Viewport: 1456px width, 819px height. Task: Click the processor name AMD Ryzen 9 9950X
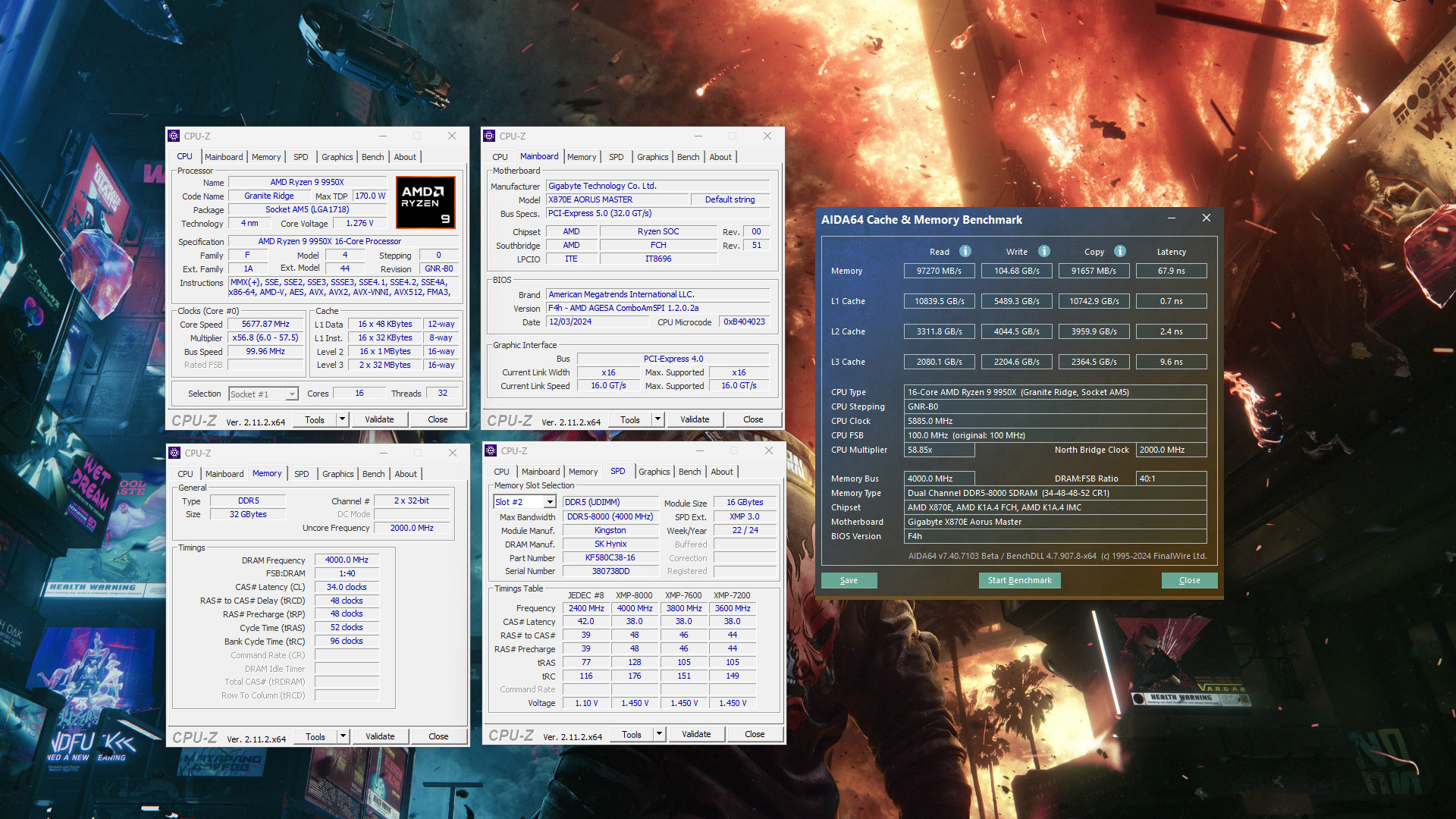[307, 182]
